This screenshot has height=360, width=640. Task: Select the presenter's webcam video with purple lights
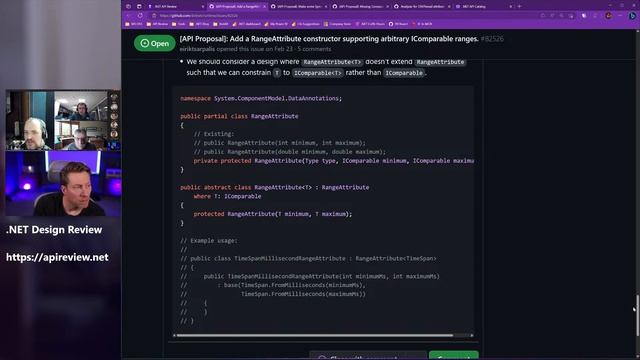pos(63,183)
